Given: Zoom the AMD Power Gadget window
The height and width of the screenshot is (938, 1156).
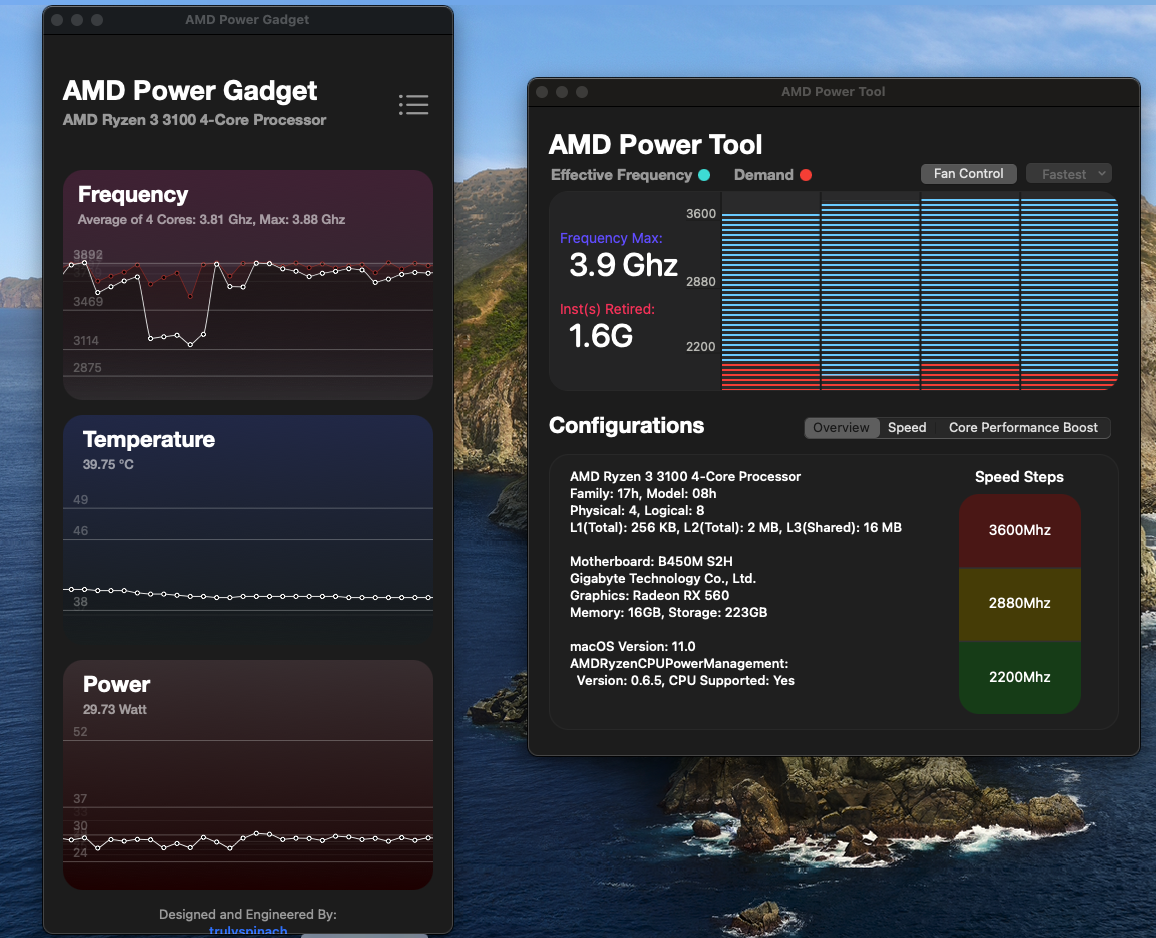Looking at the screenshot, I should tap(97, 20).
